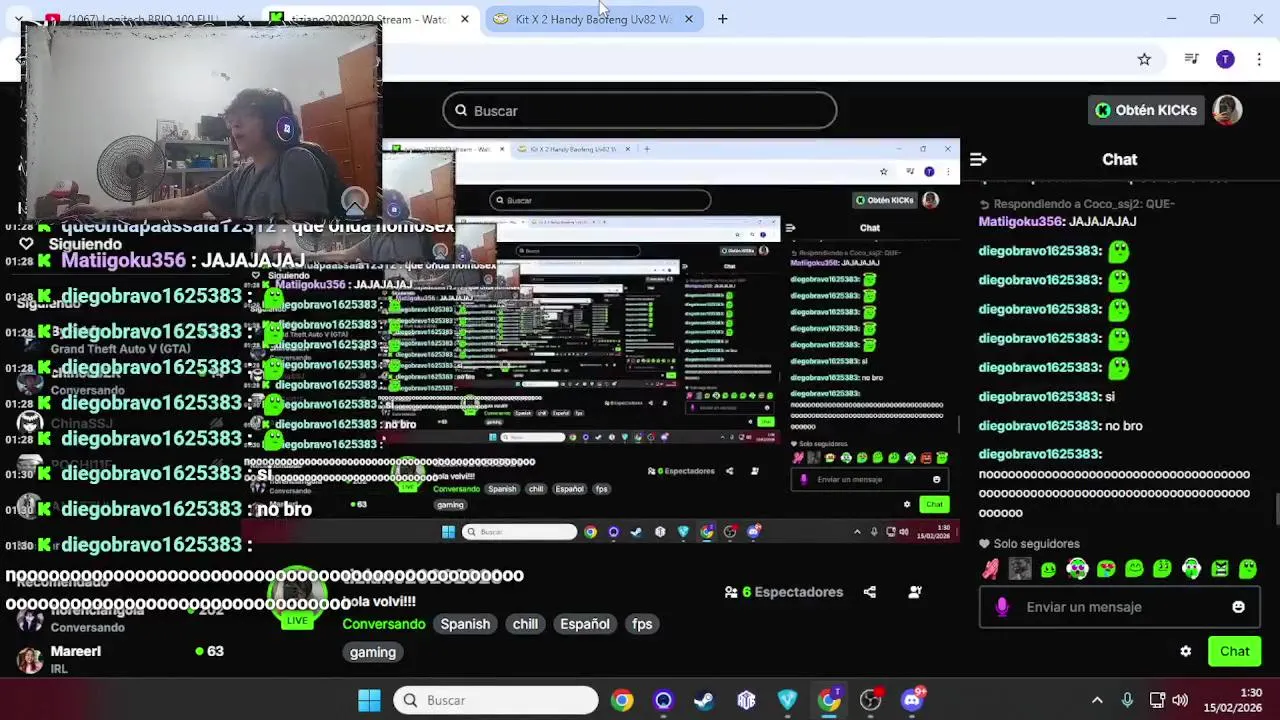Open the OBS Studio taskbar icon

(870, 700)
